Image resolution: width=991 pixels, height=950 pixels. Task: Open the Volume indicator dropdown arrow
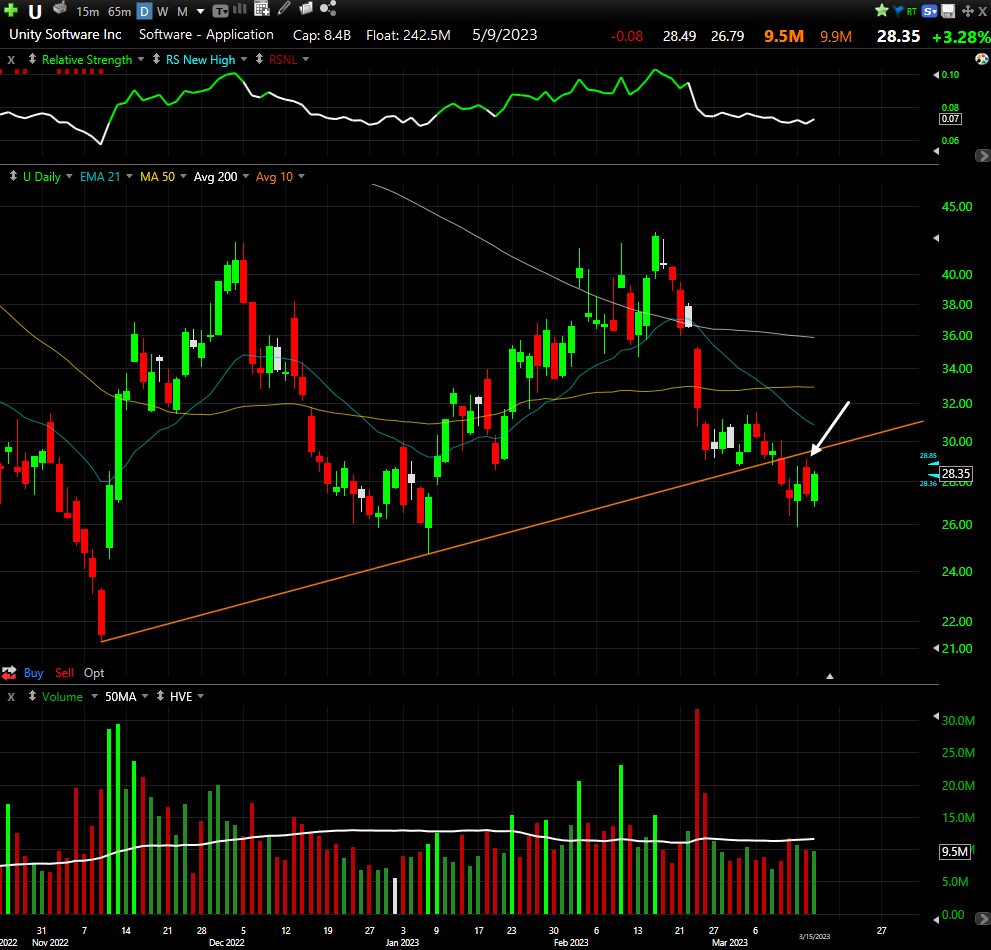point(94,697)
